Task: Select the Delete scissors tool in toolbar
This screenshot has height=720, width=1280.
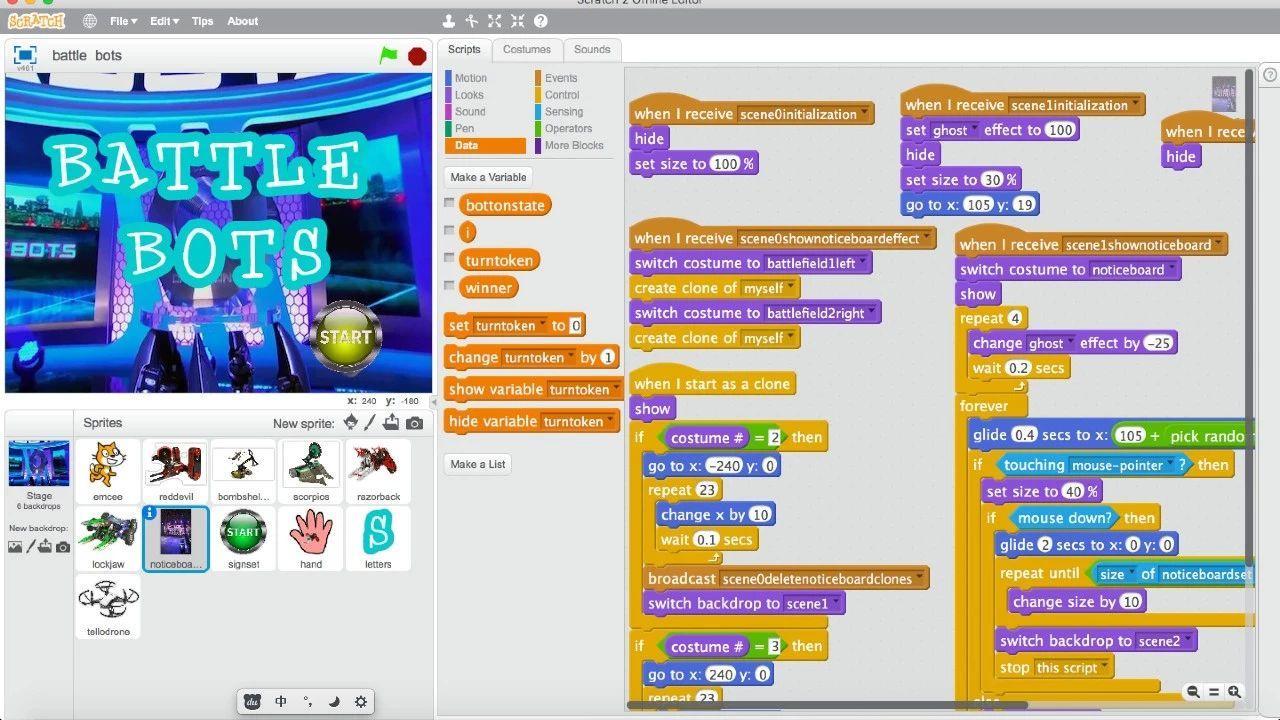Action: tap(472, 21)
